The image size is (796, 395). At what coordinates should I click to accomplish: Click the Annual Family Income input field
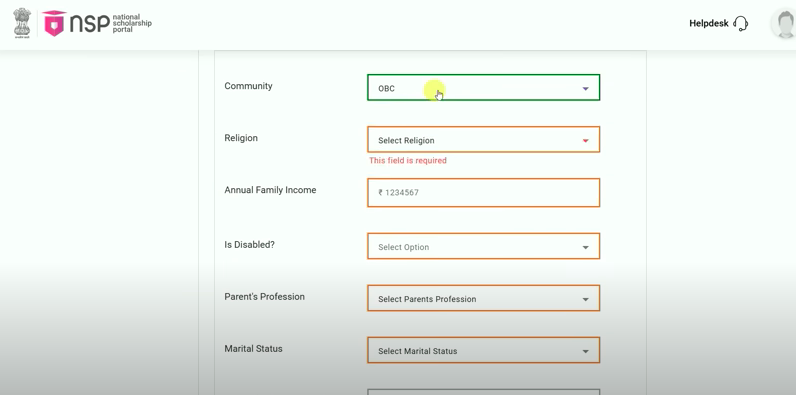click(483, 192)
